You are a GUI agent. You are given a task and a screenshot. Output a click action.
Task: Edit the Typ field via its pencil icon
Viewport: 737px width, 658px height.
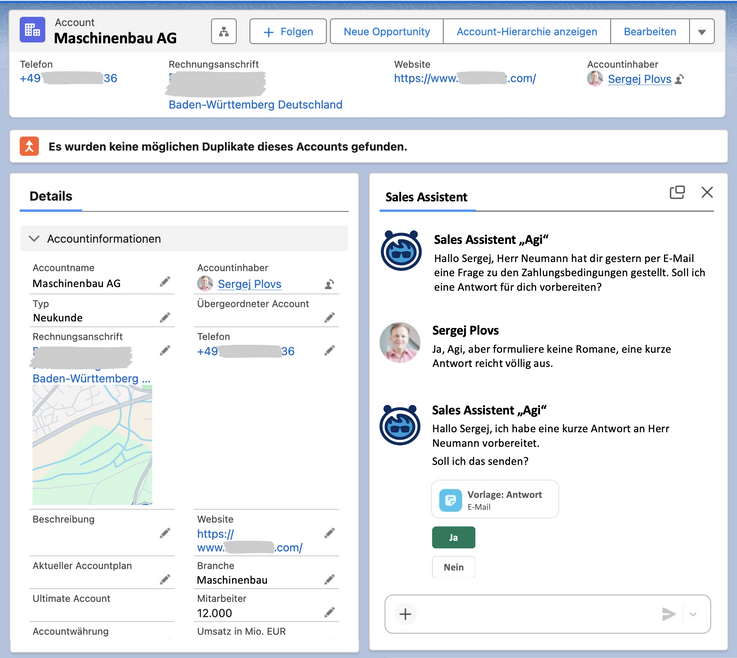pos(165,317)
